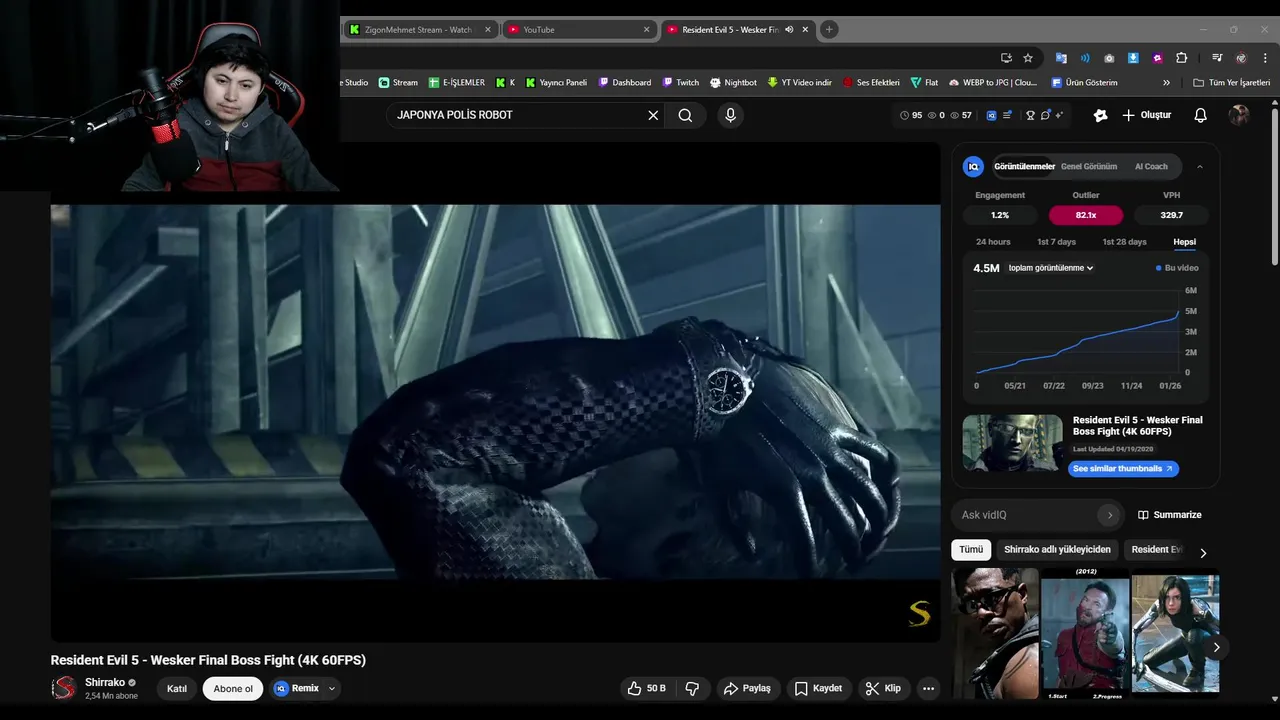Focus the Ask vidIQ input field
This screenshot has width=1280, height=720.
(1025, 515)
